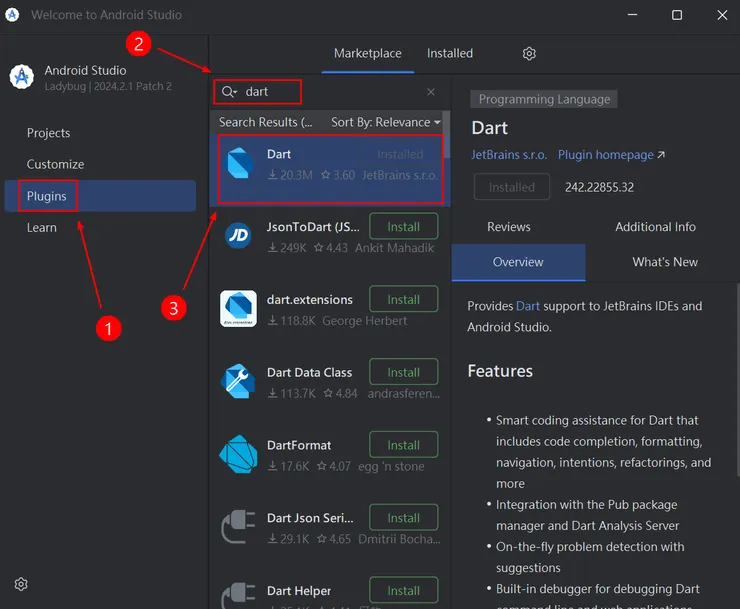This screenshot has width=740, height=609.
Task: Click the Dart Json Serializable plug icon
Action: (238, 527)
